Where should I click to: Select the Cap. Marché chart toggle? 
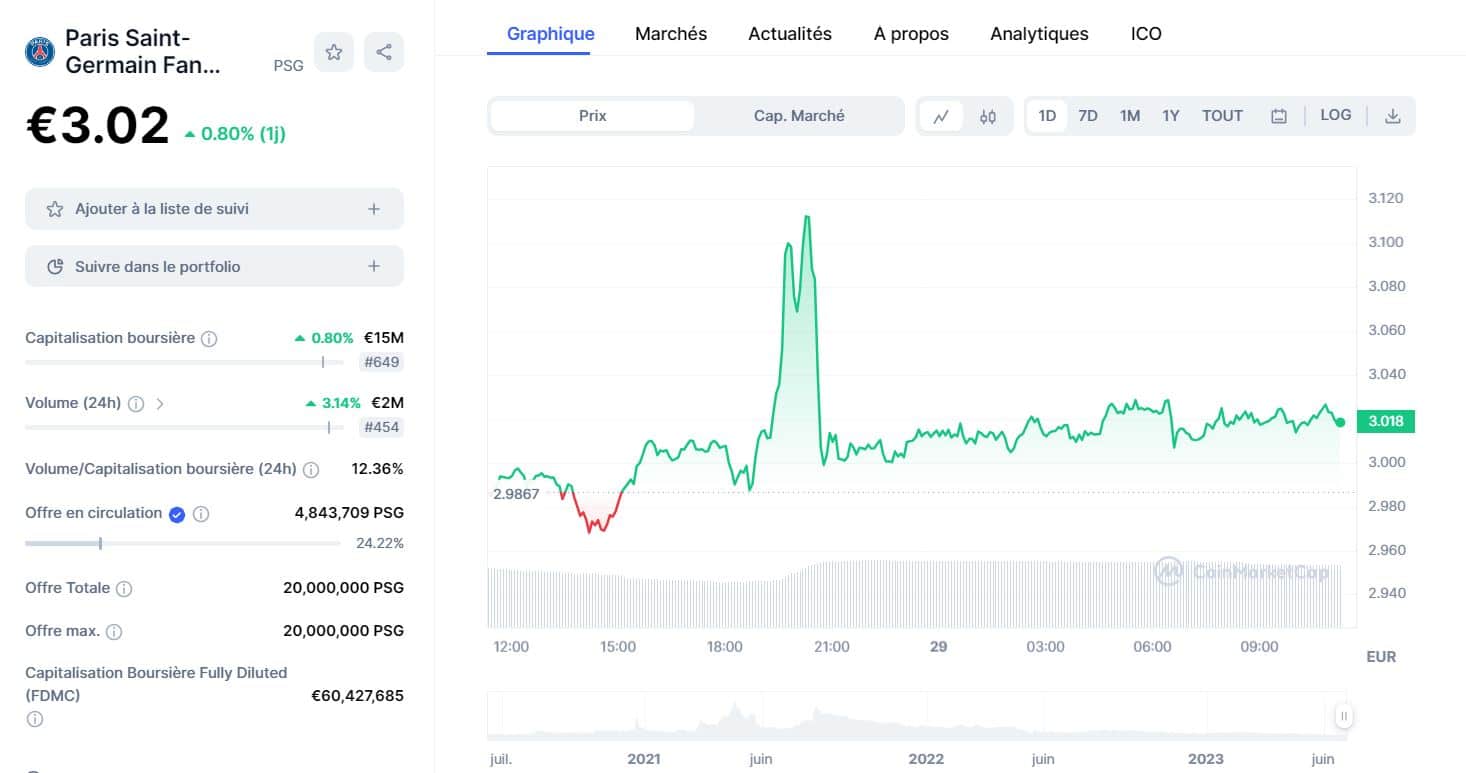[x=799, y=116]
